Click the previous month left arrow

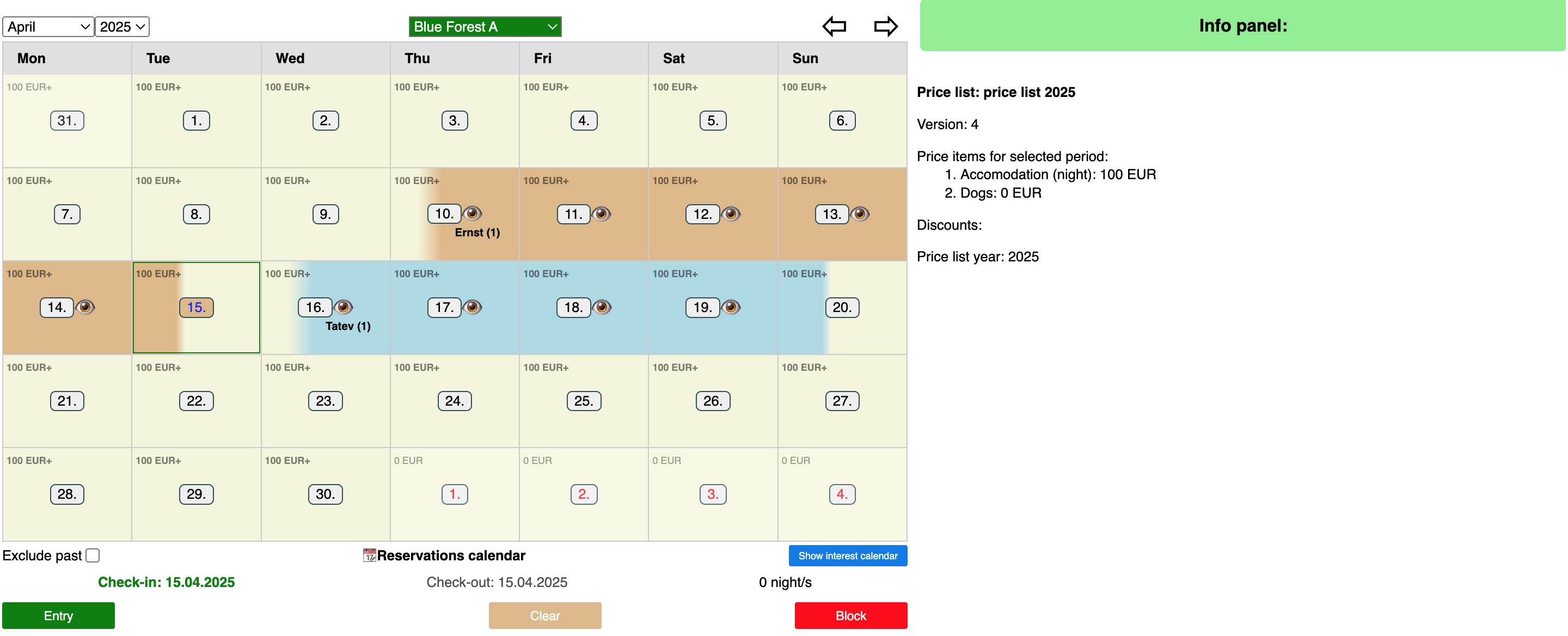pos(834,26)
